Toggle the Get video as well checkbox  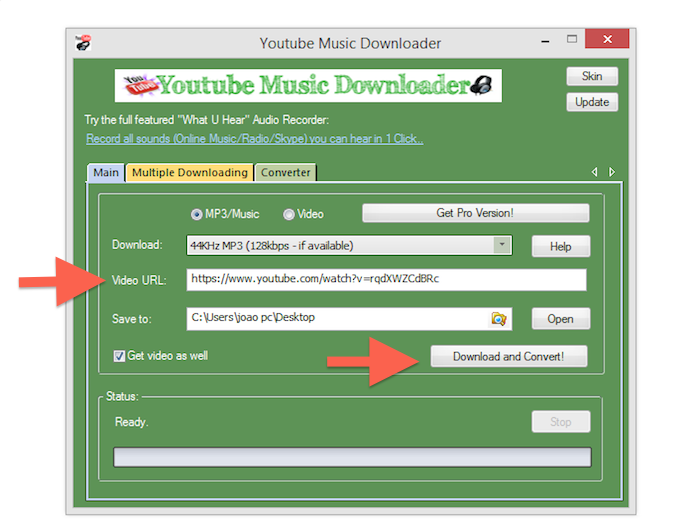[161, 356]
